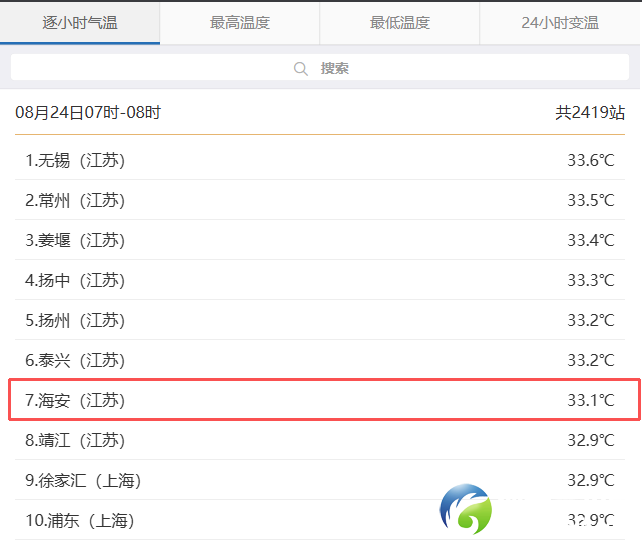The width and height of the screenshot is (642, 540).
Task: Select station 1.无锡（江苏）
Action: click(75, 160)
